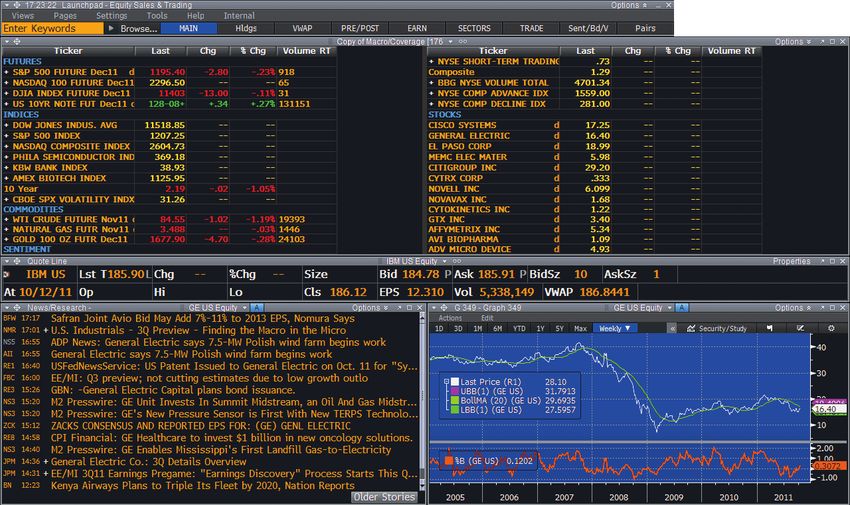This screenshot has width=850, height=505.
Task: Click the play arrow beside Browse
Action: 111,28
